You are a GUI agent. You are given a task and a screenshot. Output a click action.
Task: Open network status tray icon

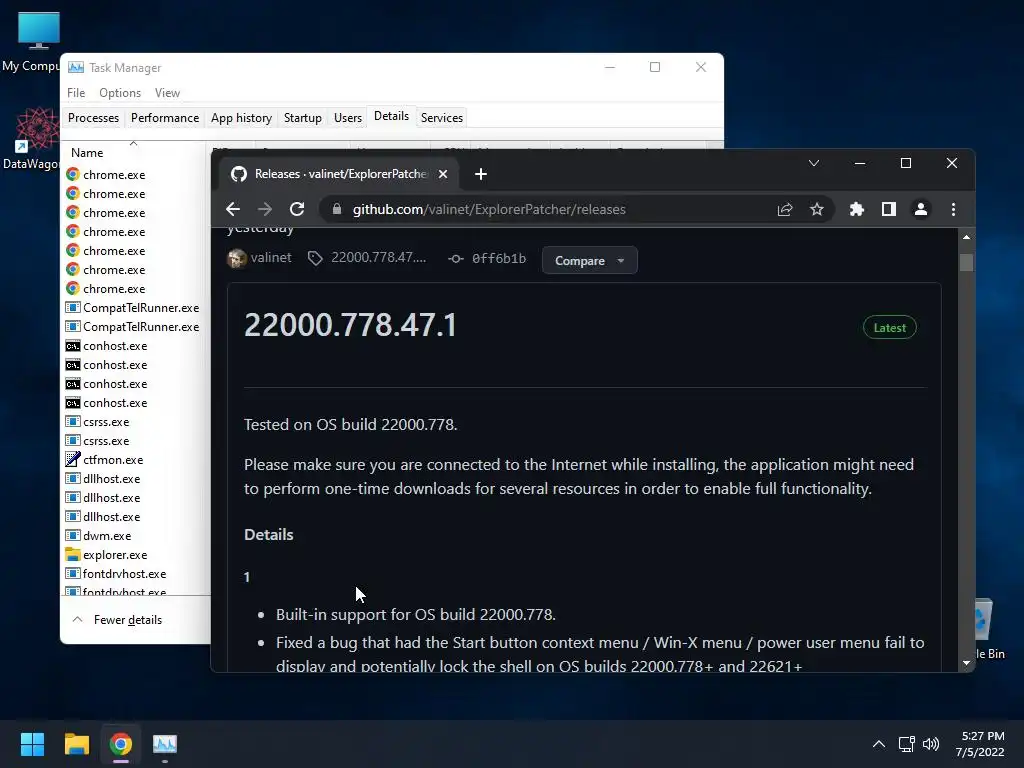pos(906,744)
